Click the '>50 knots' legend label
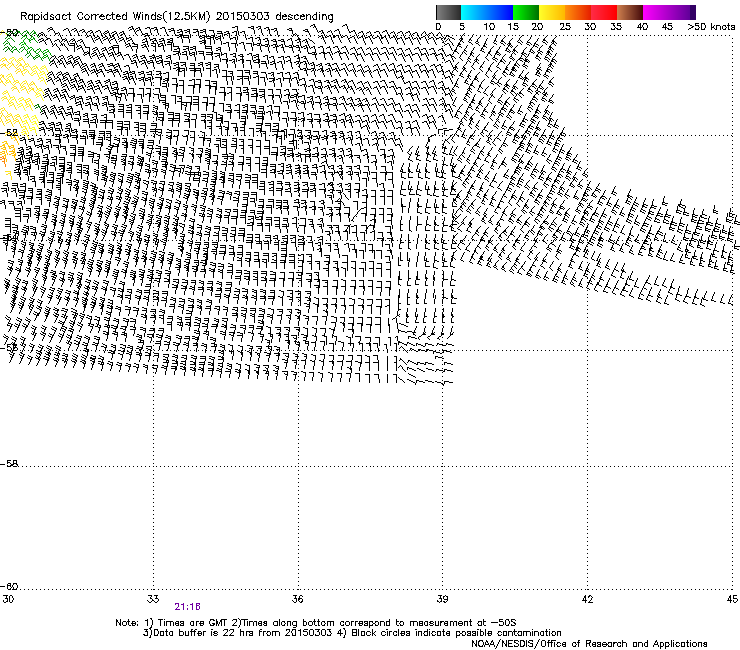740x650 pixels. 711,27
